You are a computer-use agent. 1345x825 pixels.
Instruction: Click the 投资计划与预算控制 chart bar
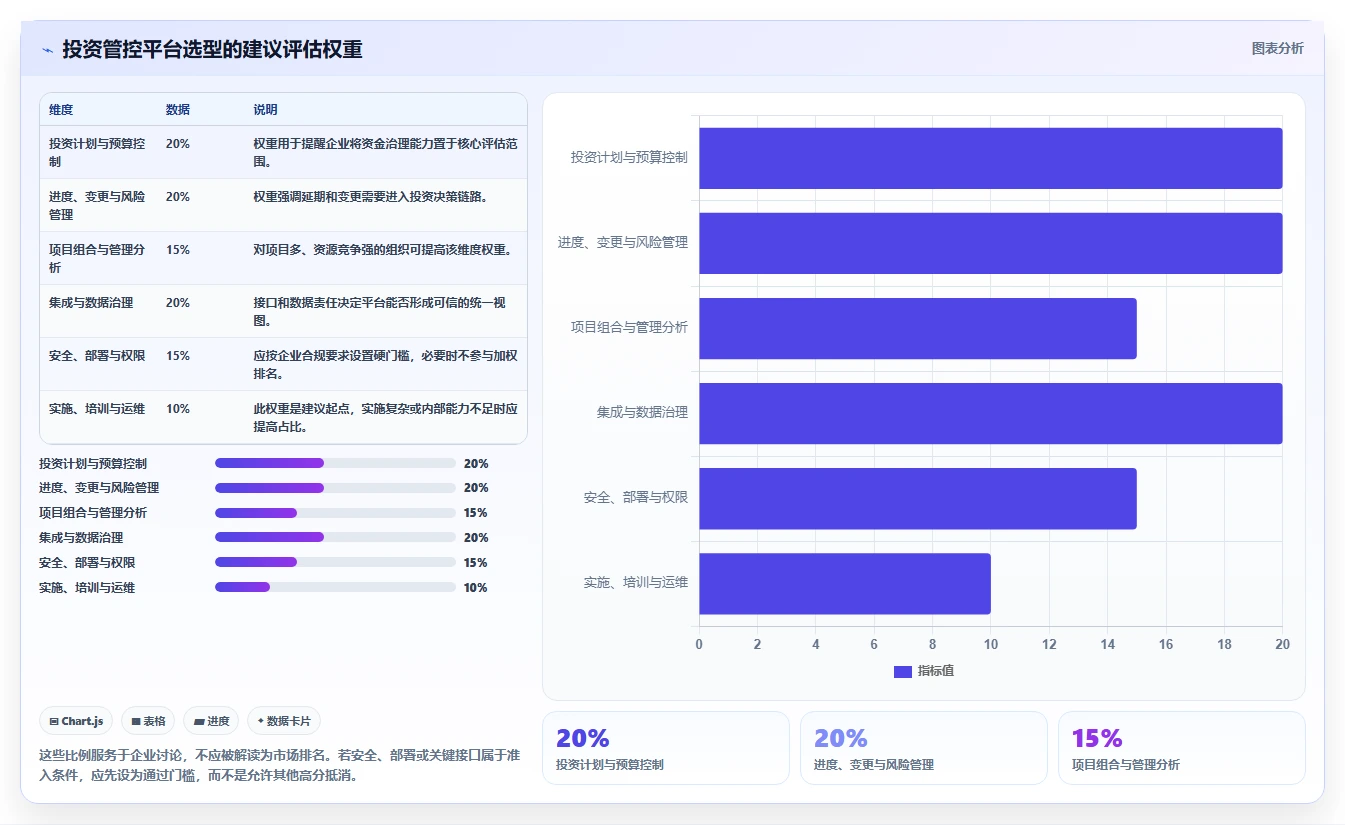tap(990, 158)
